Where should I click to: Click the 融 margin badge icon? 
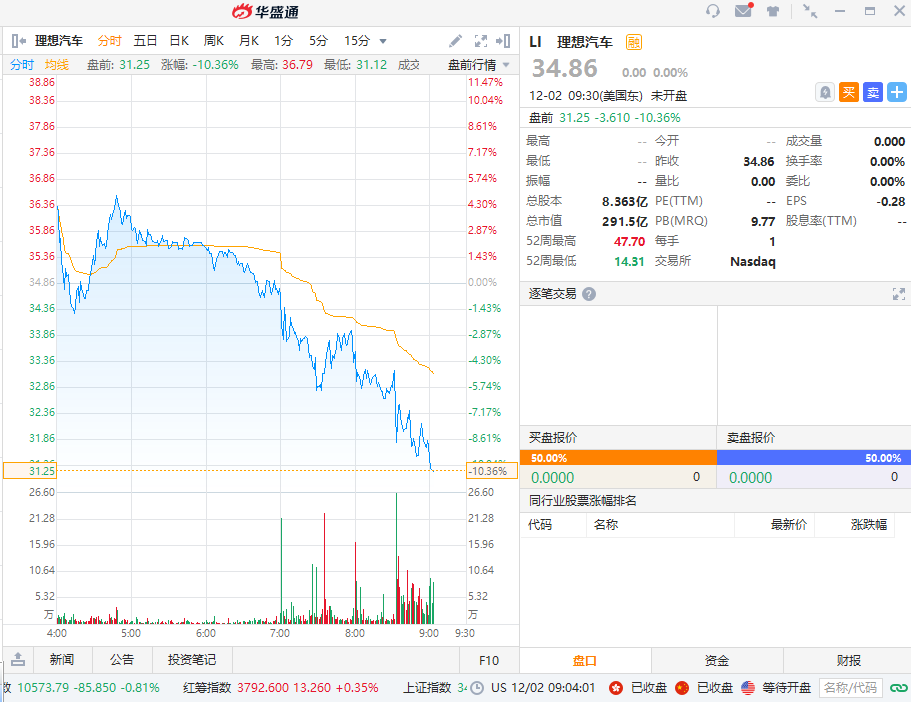coord(634,42)
